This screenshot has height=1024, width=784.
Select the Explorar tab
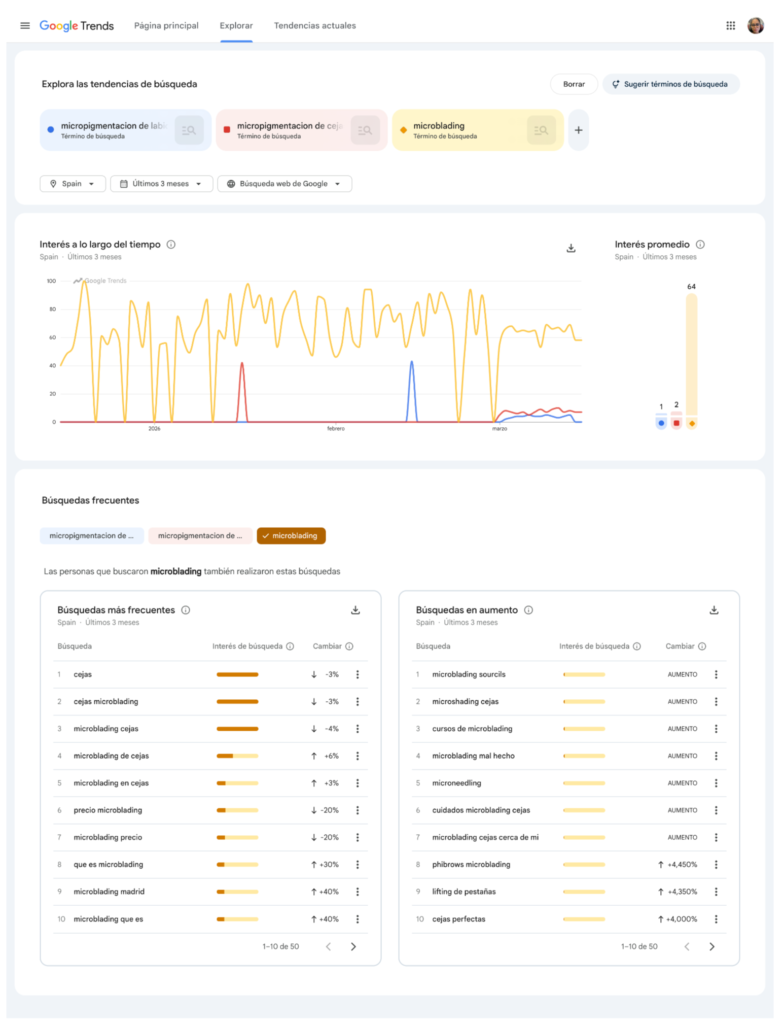[236, 25]
